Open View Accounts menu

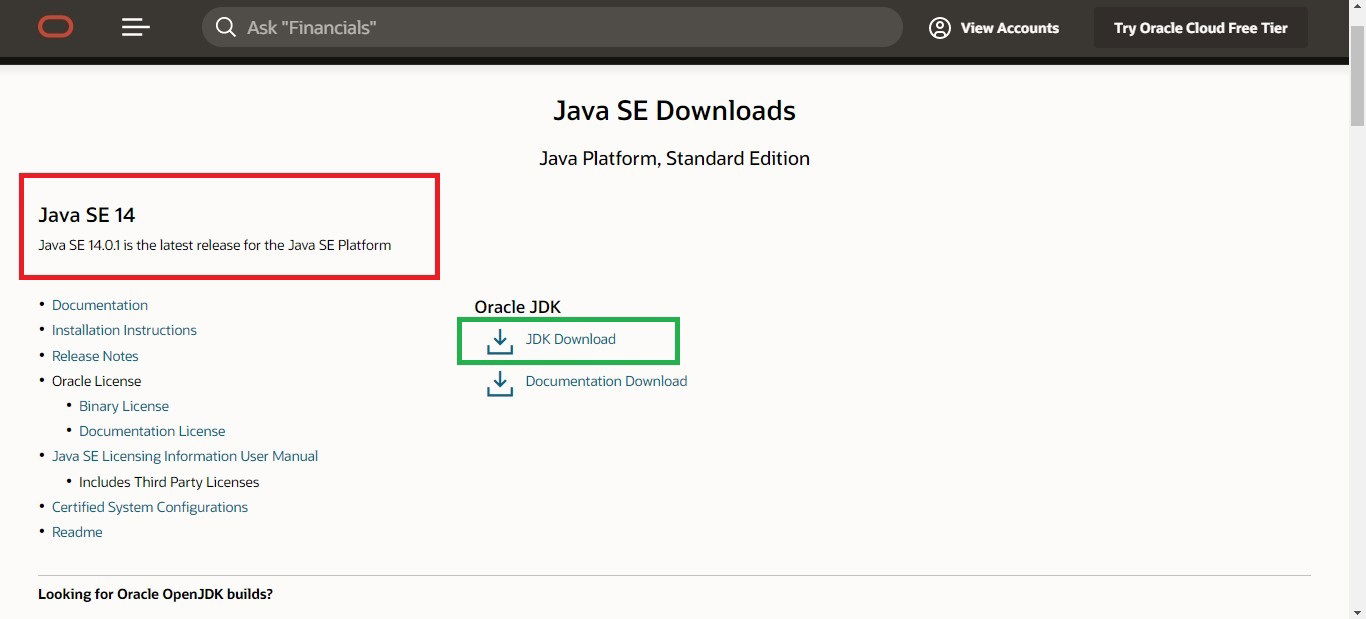pos(1009,28)
